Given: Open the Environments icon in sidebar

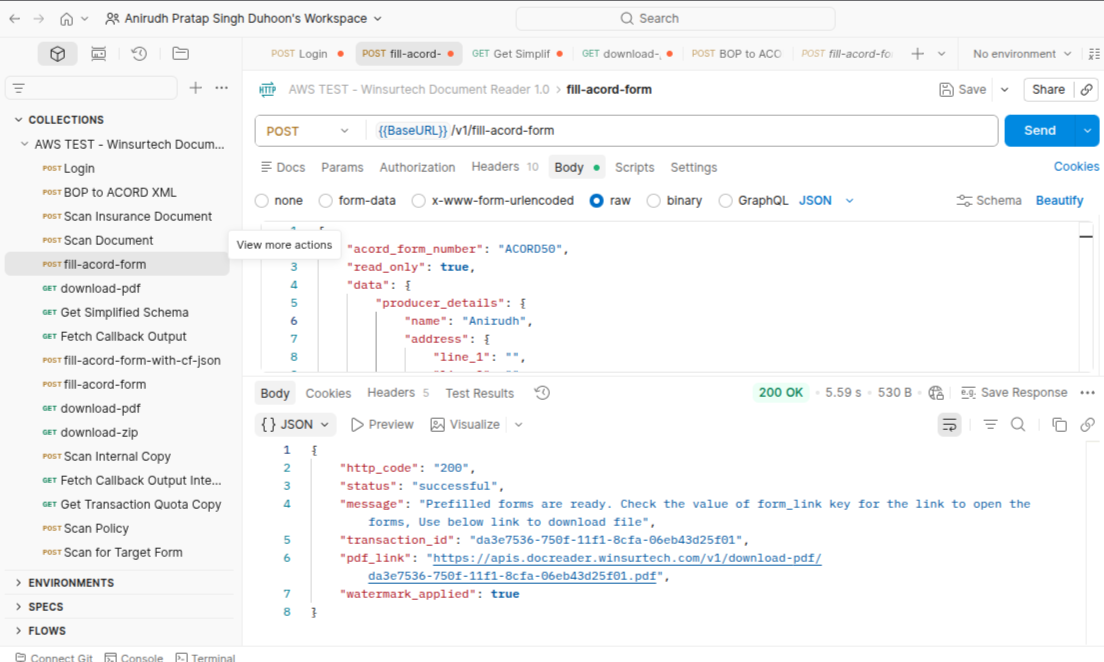Looking at the screenshot, I should (99, 54).
